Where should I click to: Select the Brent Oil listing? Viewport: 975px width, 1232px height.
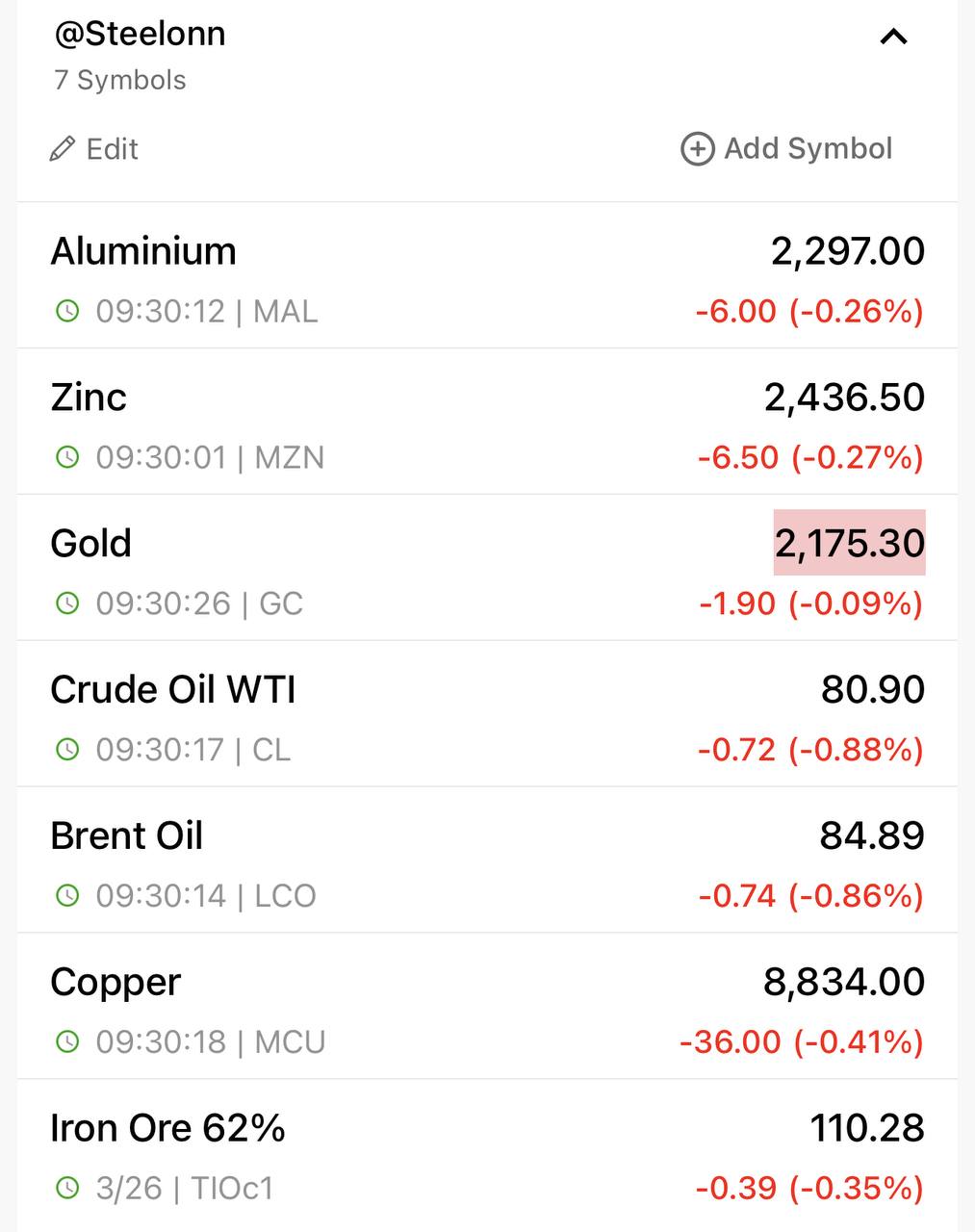tap(487, 860)
